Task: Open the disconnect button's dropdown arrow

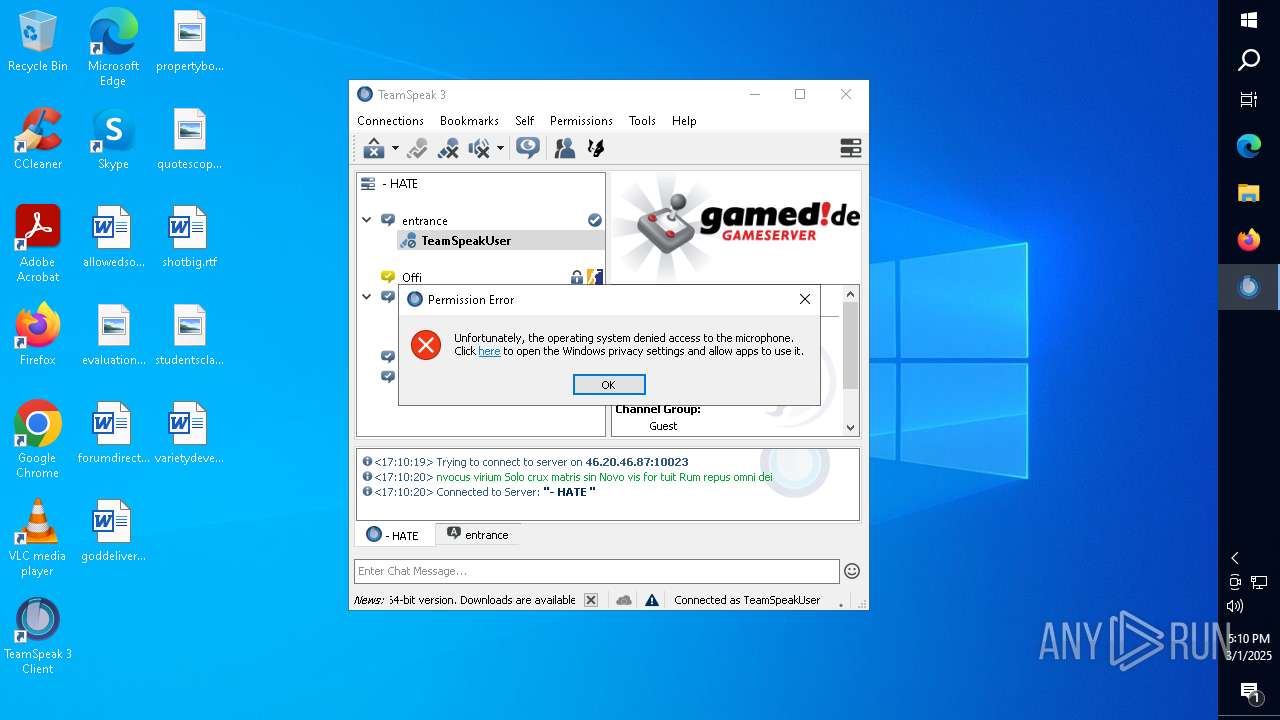Action: pyautogui.click(x=395, y=148)
